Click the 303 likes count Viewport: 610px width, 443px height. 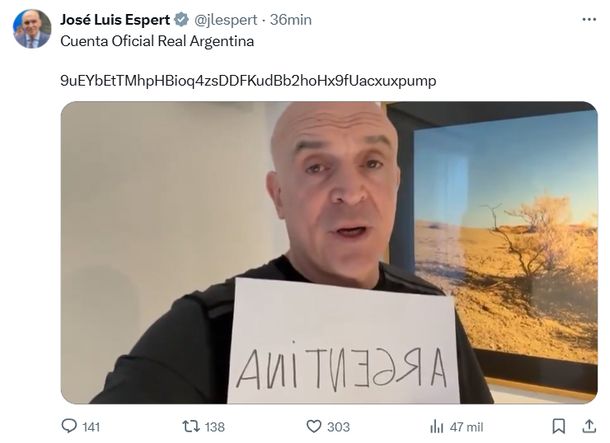coord(338,427)
